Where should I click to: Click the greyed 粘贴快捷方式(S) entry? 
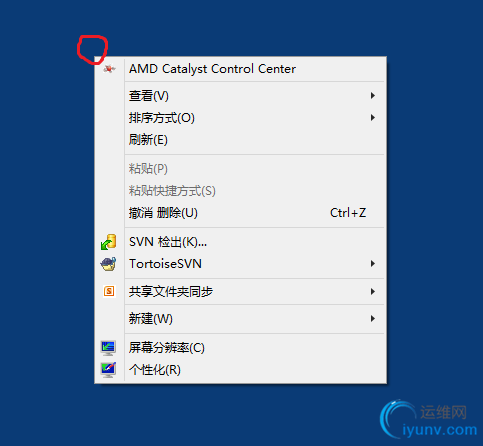point(241,191)
